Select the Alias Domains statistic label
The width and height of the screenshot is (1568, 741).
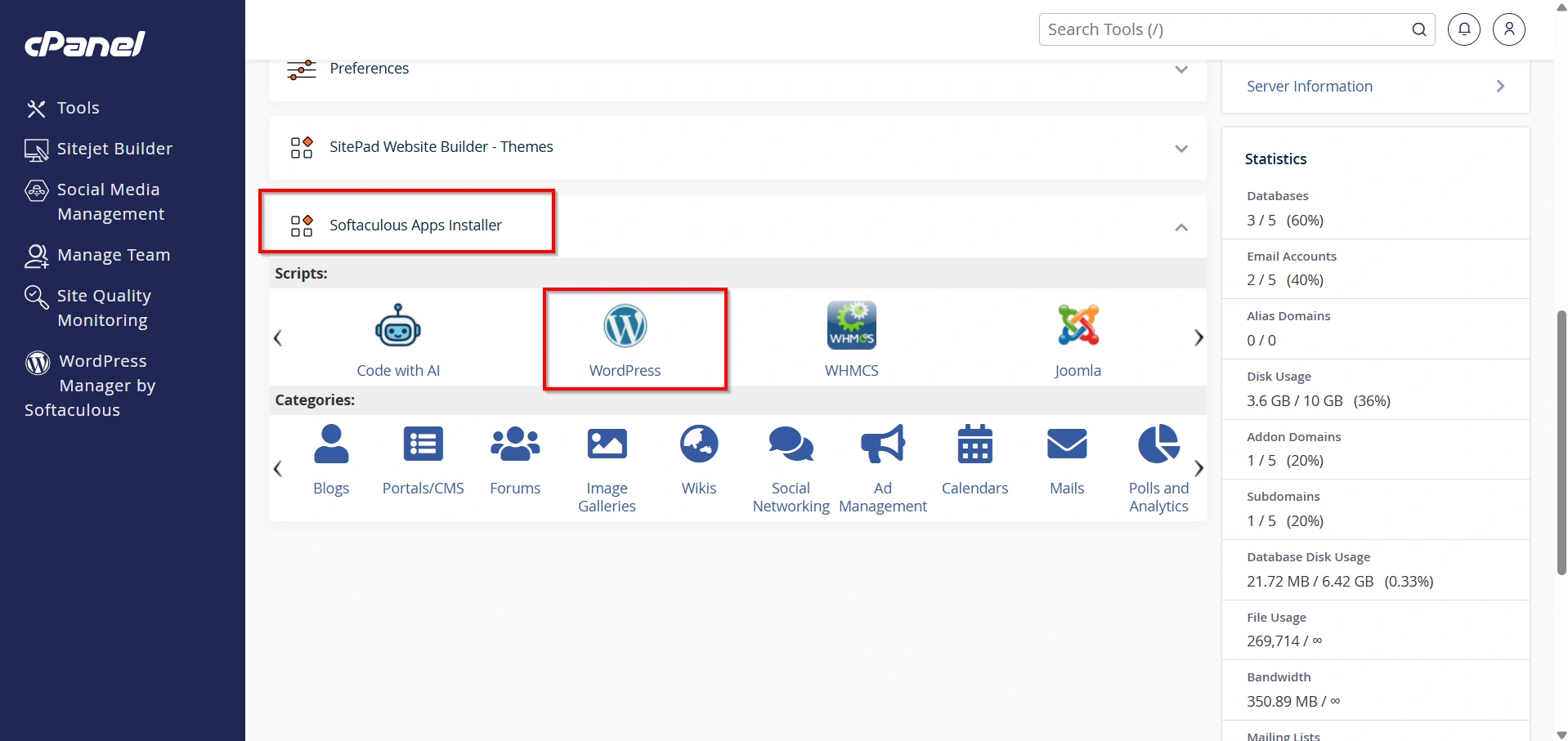(1288, 316)
